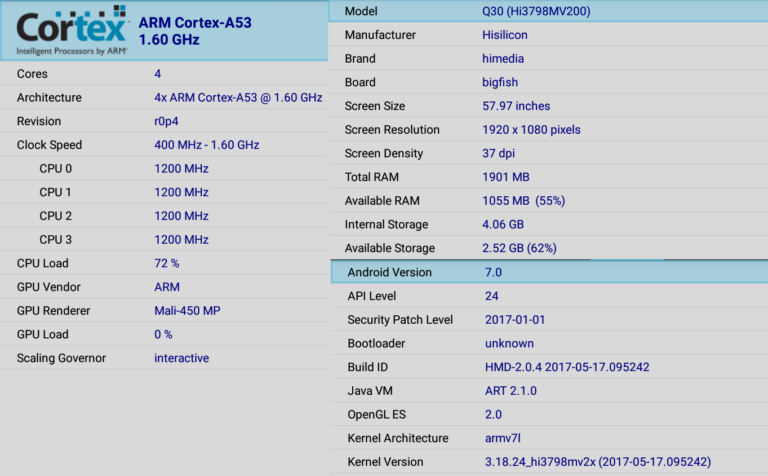Select the Cores value 4
This screenshot has width=768, height=476.
pyautogui.click(x=157, y=74)
